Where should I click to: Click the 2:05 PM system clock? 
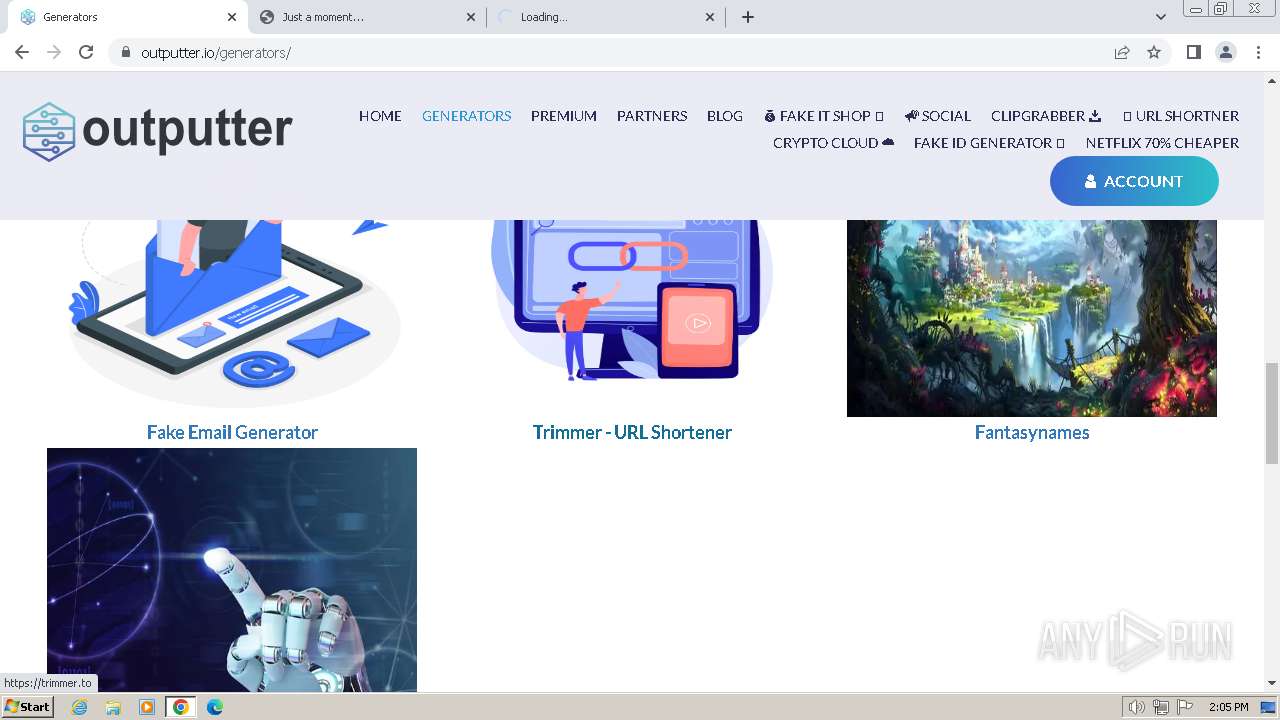click(x=1228, y=707)
